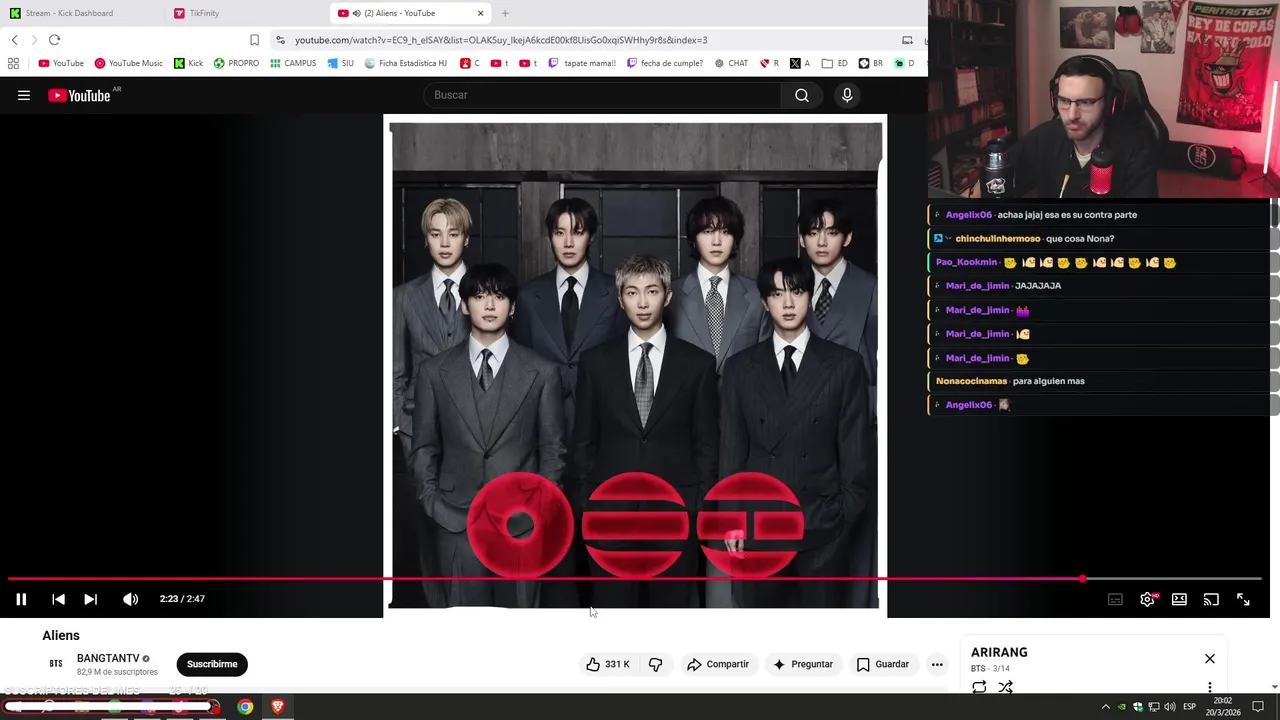Open the BANGTANTV channel link

pyautogui.click(x=108, y=658)
